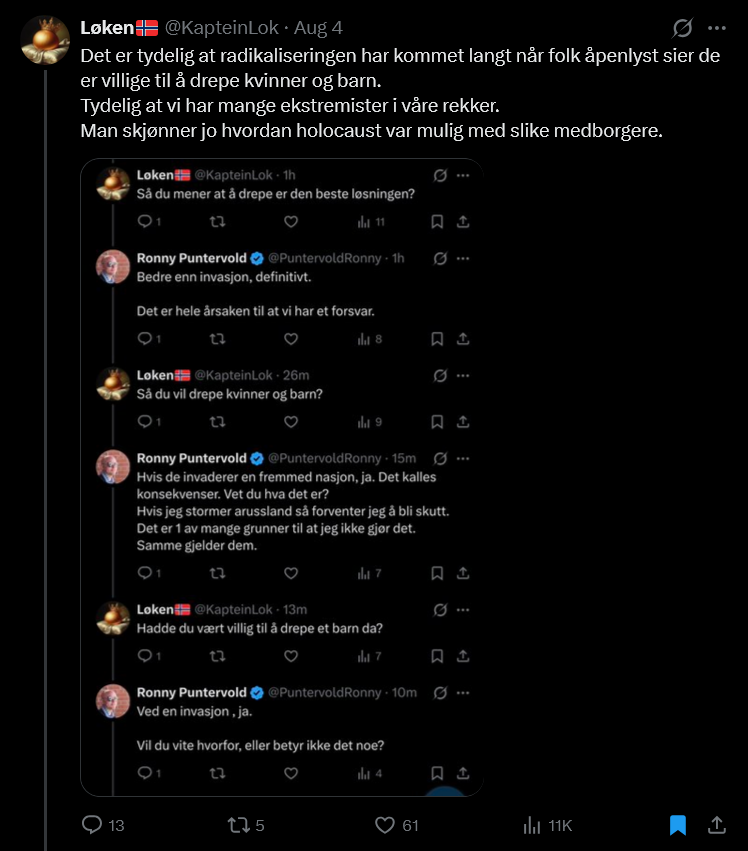
Task: Click the Ronny Puntervold name at 15m reply
Action: click(192, 458)
